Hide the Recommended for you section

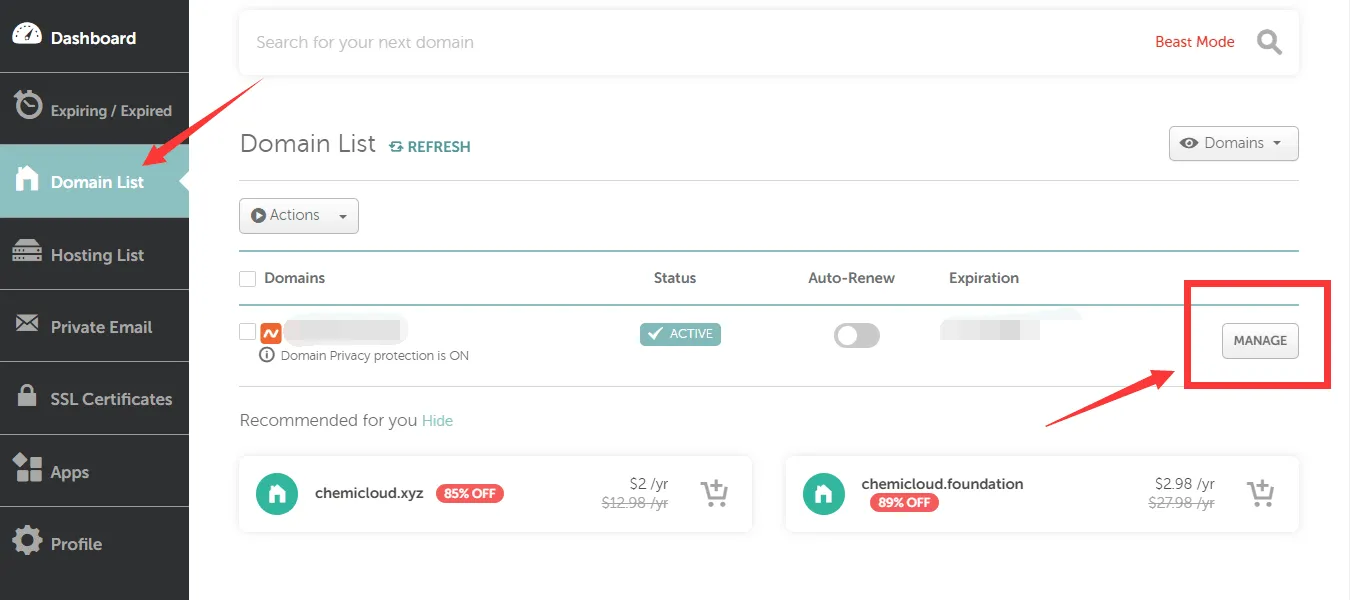coord(437,421)
